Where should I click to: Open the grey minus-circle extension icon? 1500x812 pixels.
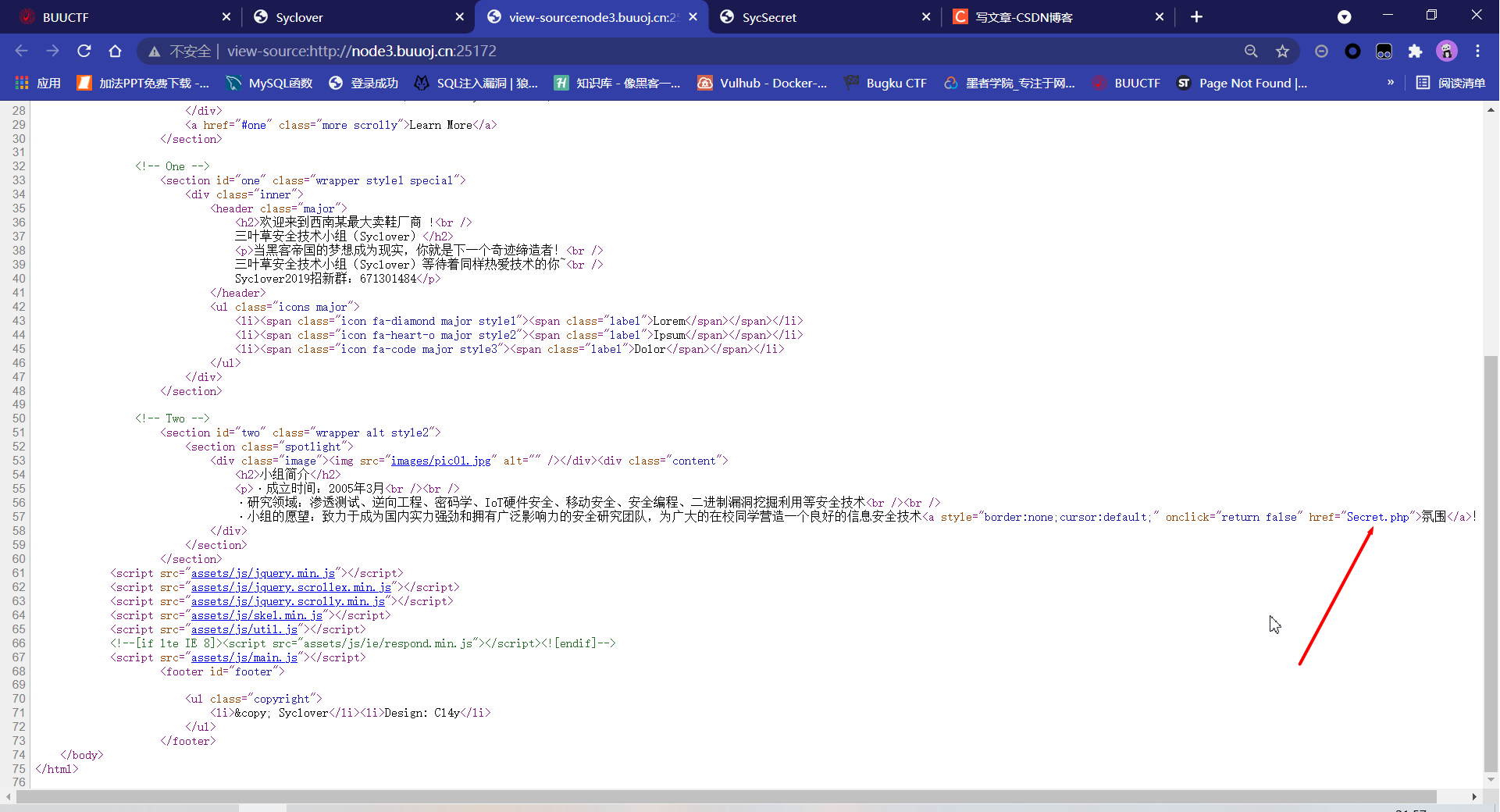(x=1322, y=52)
